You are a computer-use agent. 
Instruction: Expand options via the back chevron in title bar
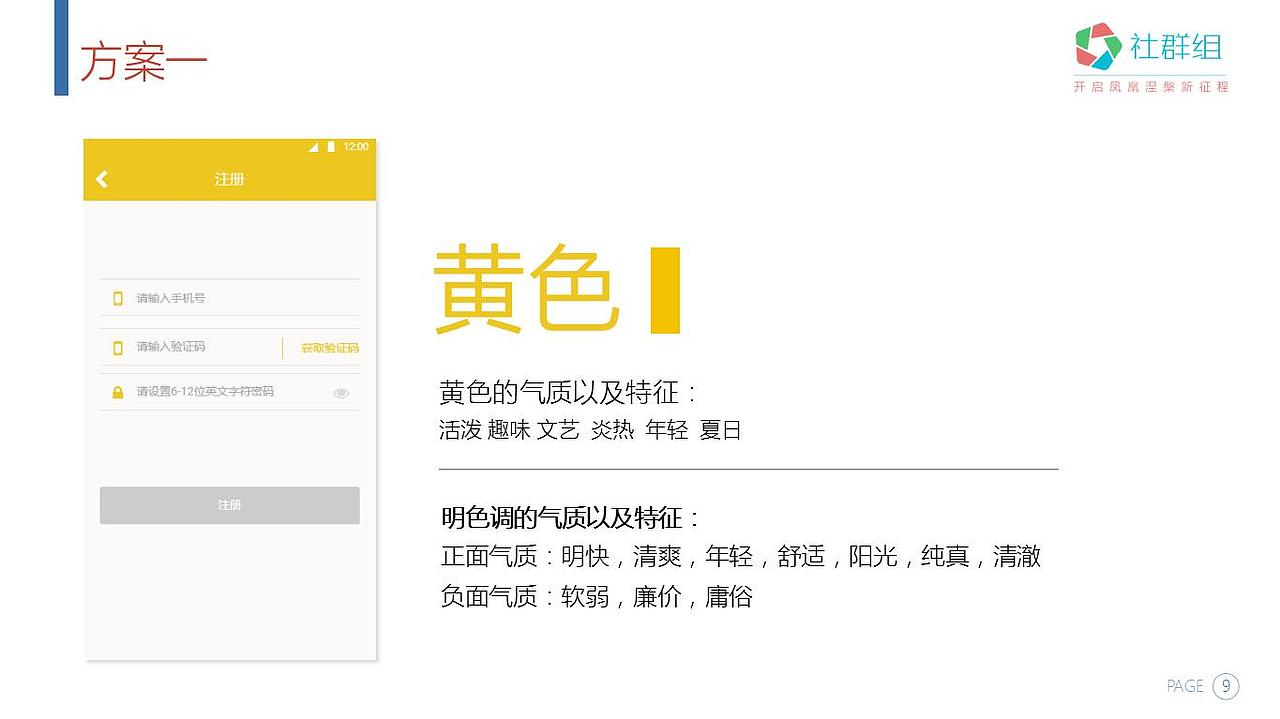tap(101, 178)
